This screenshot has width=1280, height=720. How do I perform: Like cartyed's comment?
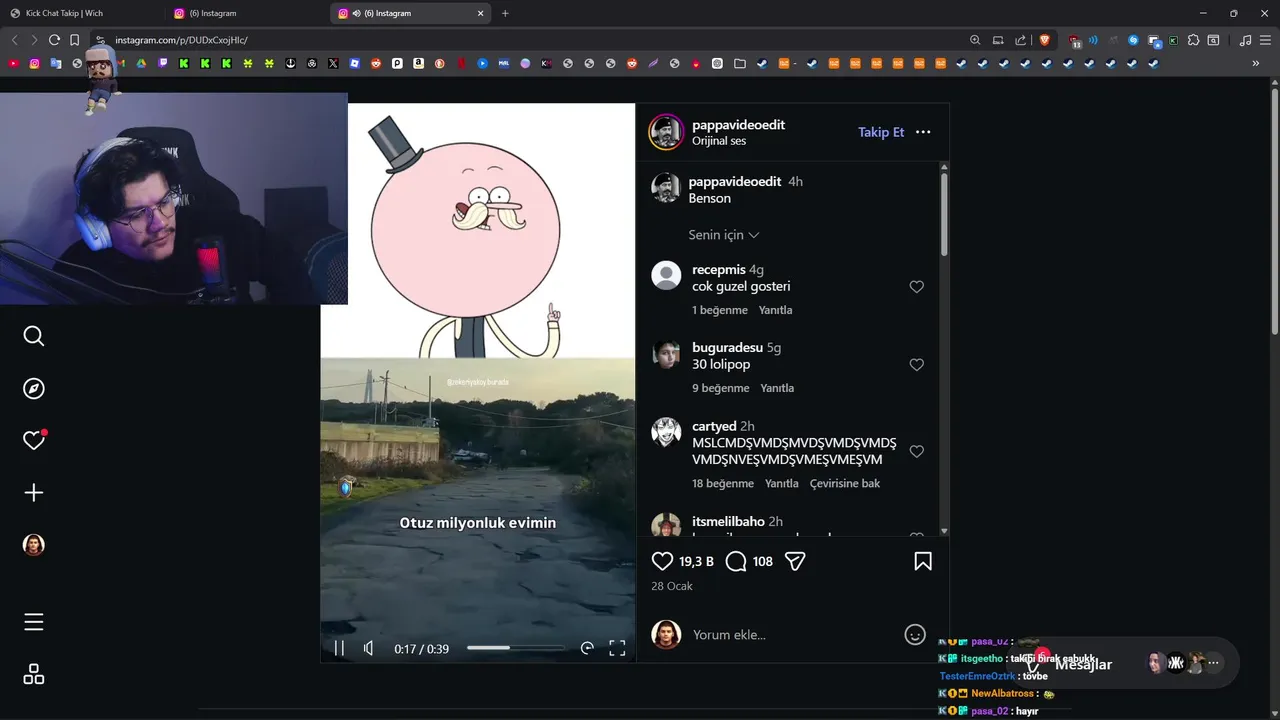pos(916,452)
